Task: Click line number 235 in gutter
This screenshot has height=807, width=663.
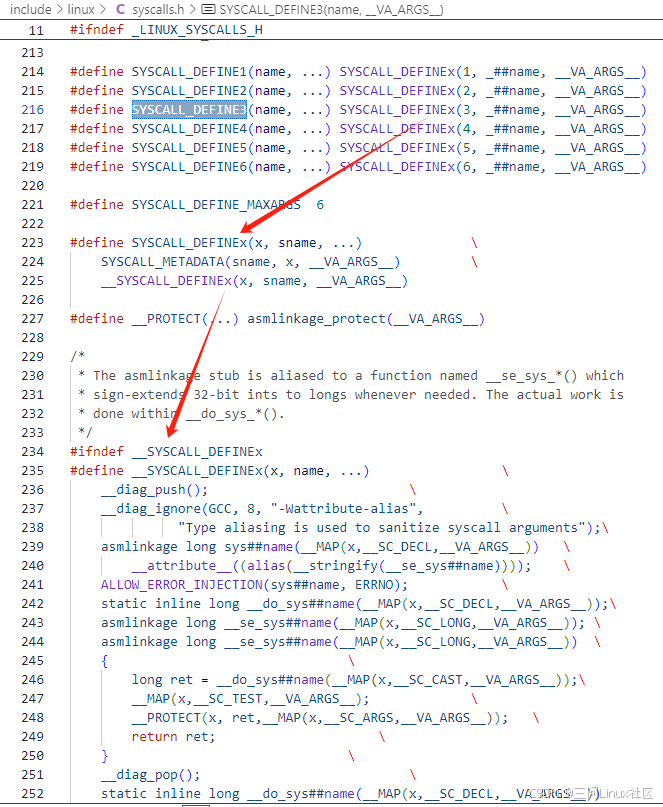Action: 32,470
